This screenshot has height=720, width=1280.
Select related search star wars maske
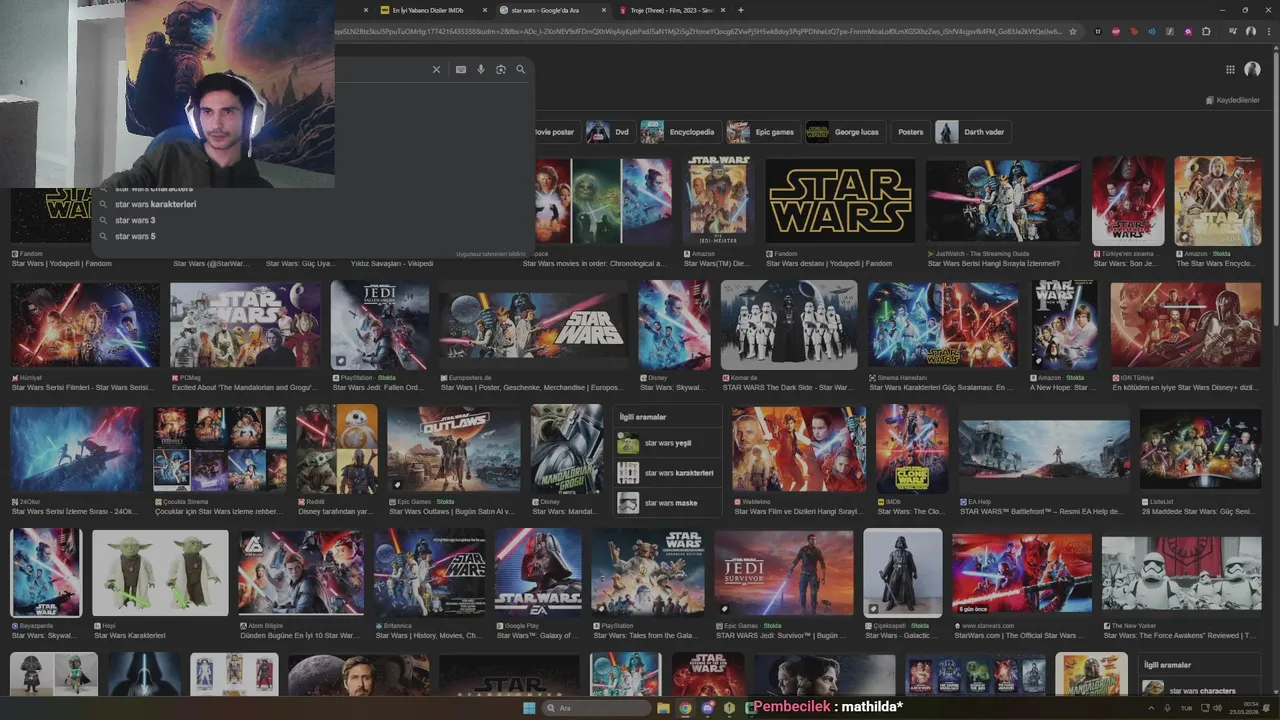click(x=668, y=503)
